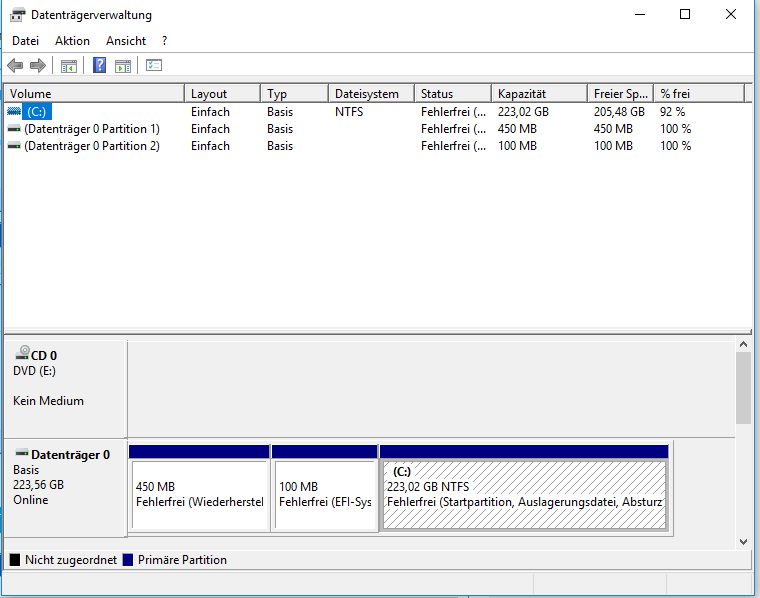Click the drive icon beside (C:)
760x598 pixels.
coord(14,111)
